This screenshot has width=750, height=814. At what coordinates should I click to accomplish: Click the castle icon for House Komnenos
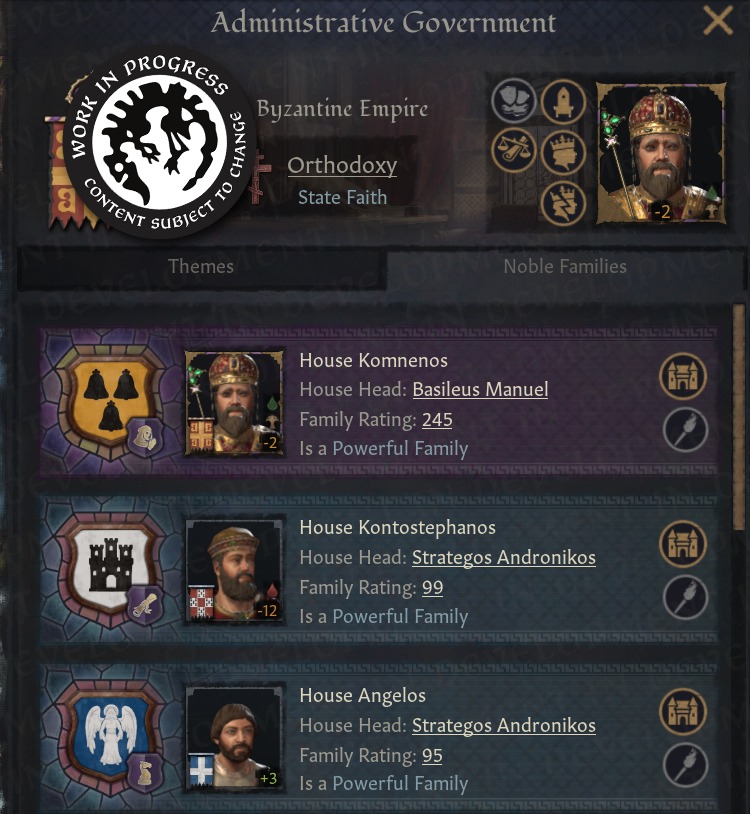point(683,376)
